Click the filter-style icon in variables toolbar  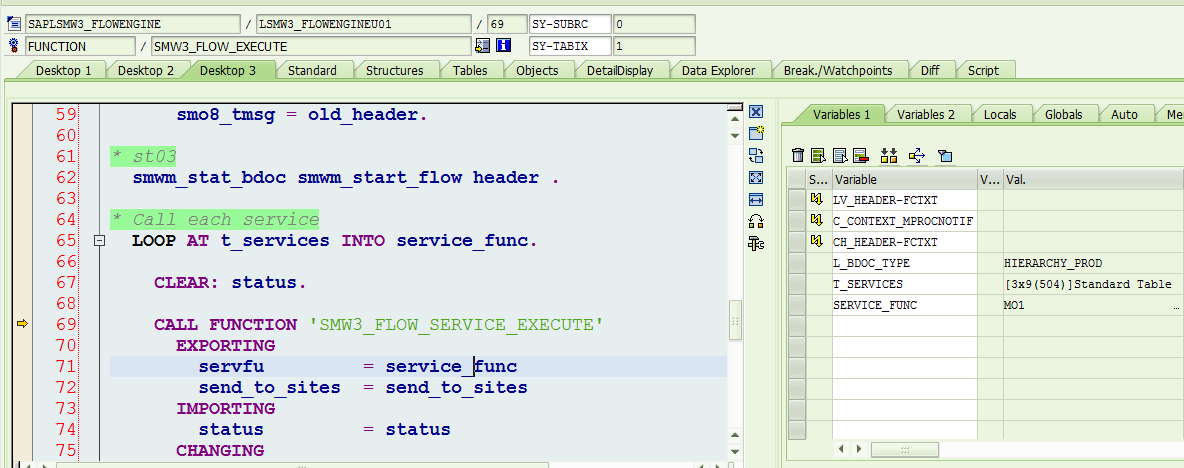pyautogui.click(x=945, y=156)
